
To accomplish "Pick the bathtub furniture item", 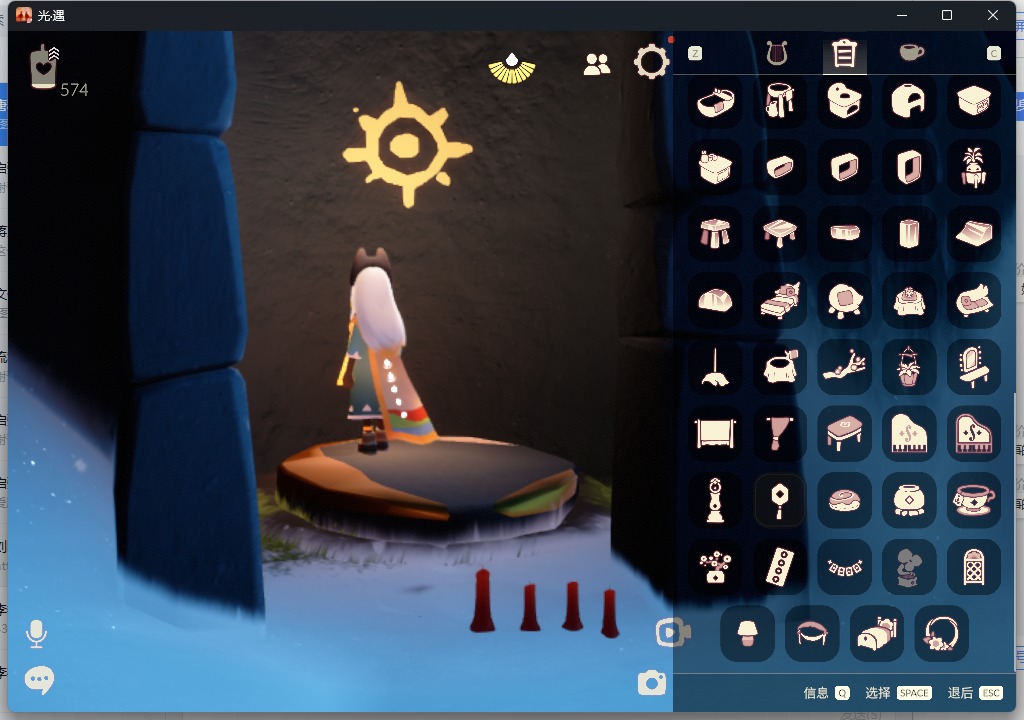I will [x=715, y=101].
